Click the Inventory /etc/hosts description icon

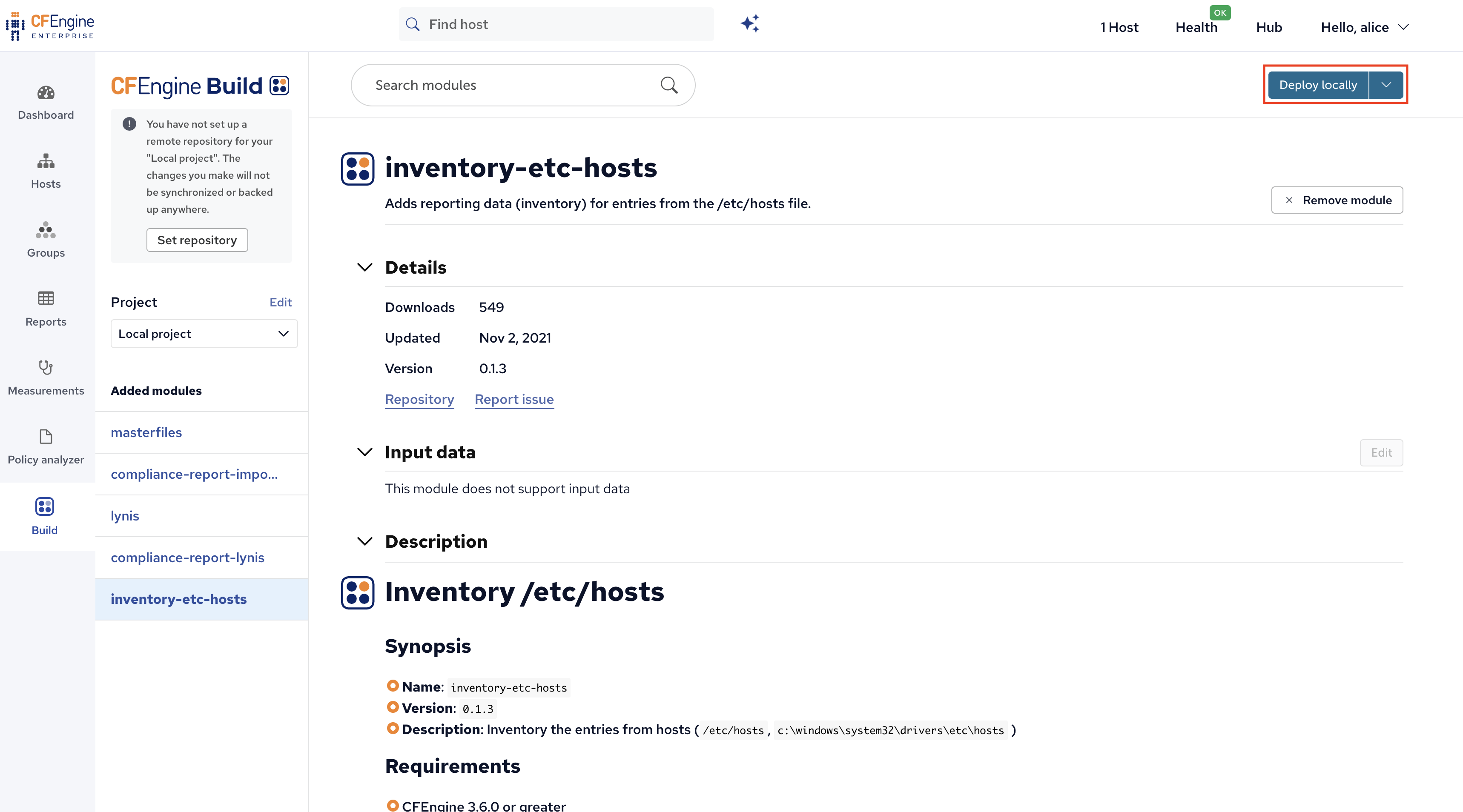pos(357,593)
